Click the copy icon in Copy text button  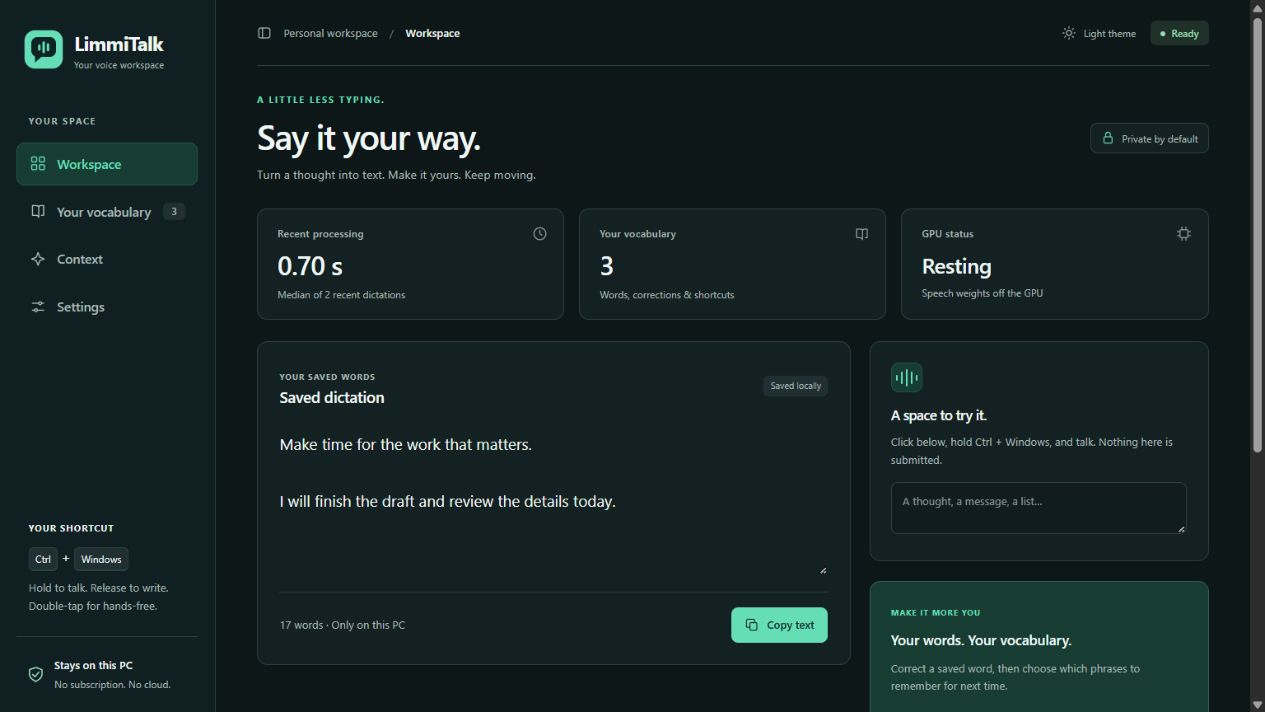(x=752, y=625)
